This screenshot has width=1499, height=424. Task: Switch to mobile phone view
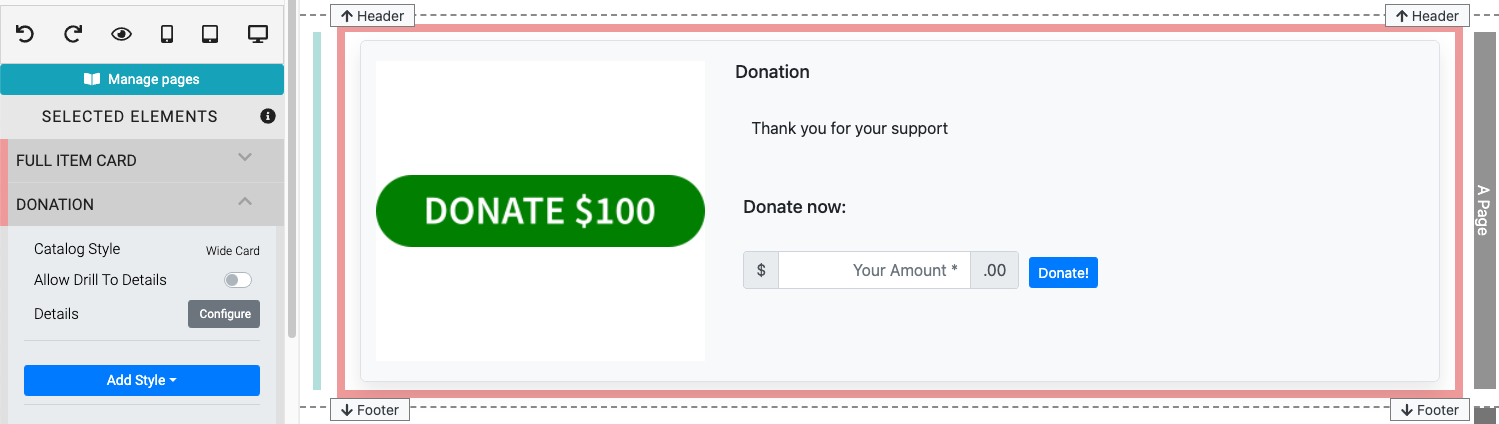pyautogui.click(x=167, y=34)
